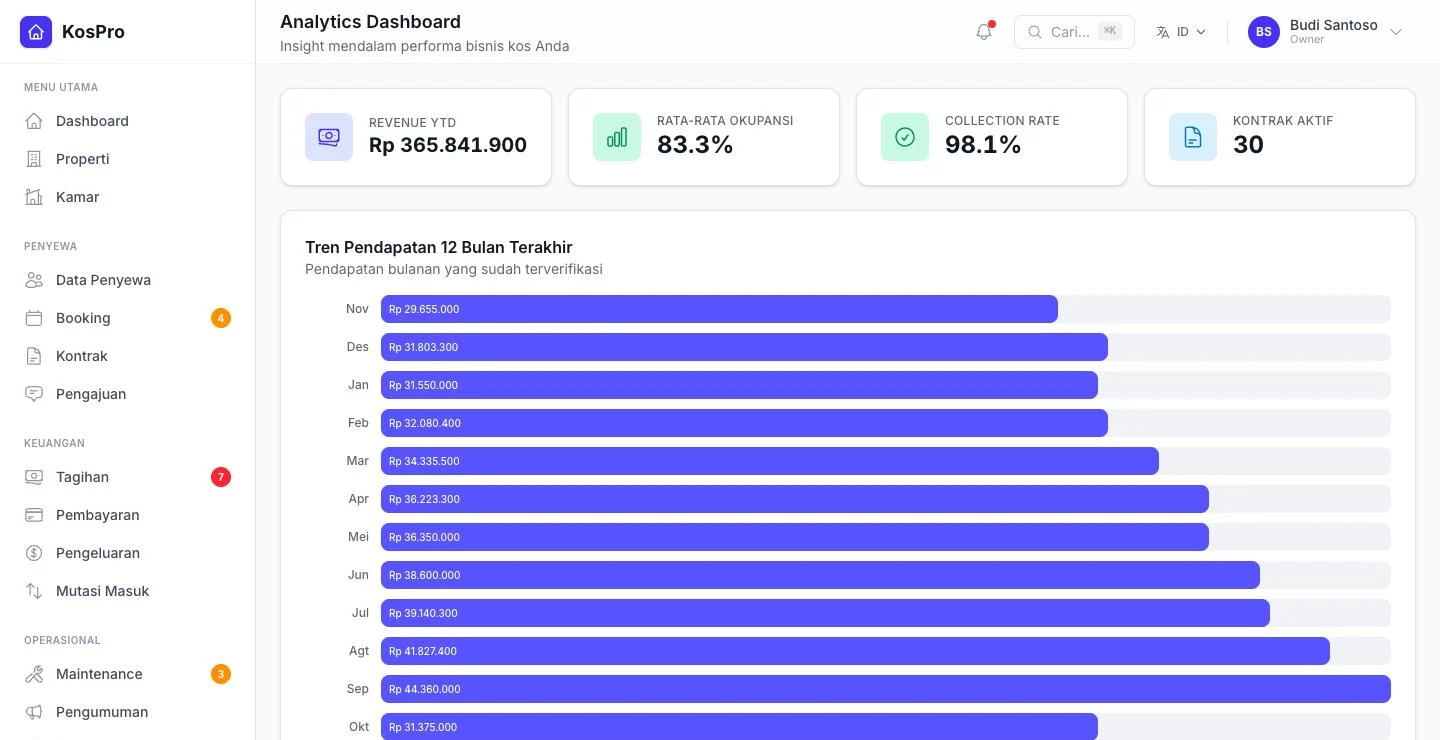Click the KosPro home logo icon
This screenshot has height=740, width=1440.
[x=36, y=32]
